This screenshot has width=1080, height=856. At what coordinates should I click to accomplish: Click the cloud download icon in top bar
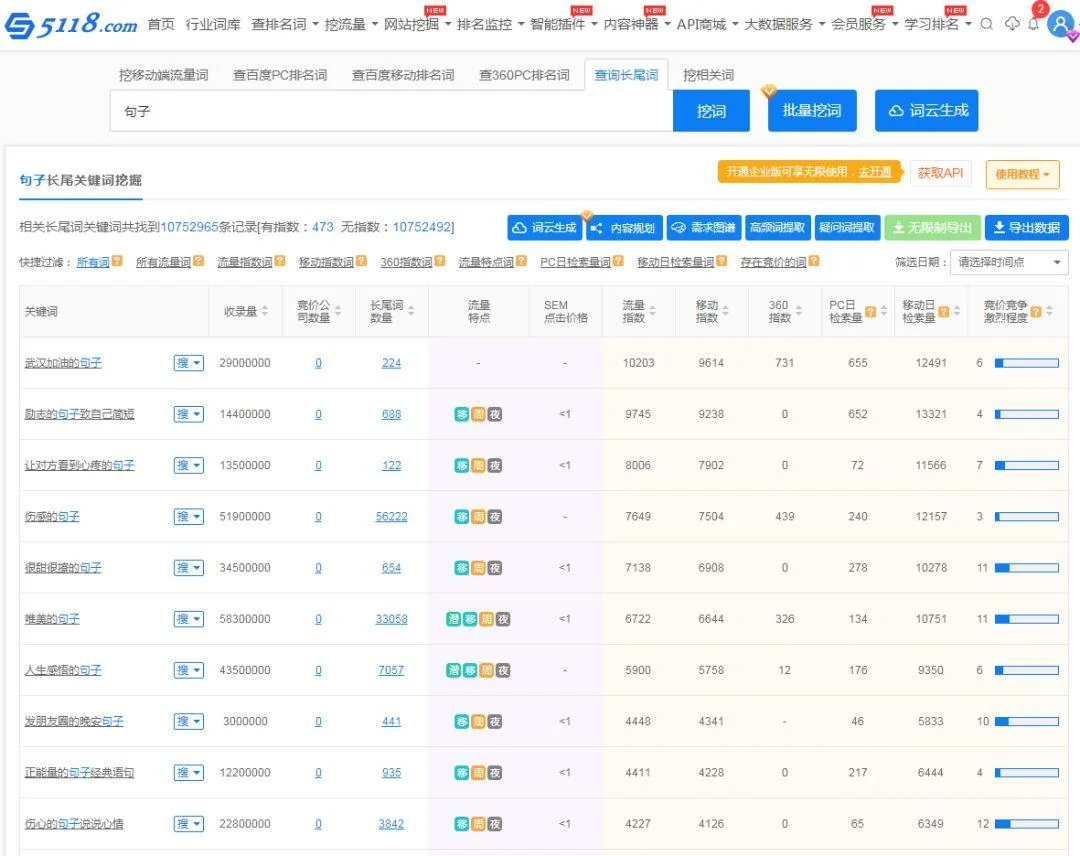[x=1011, y=24]
